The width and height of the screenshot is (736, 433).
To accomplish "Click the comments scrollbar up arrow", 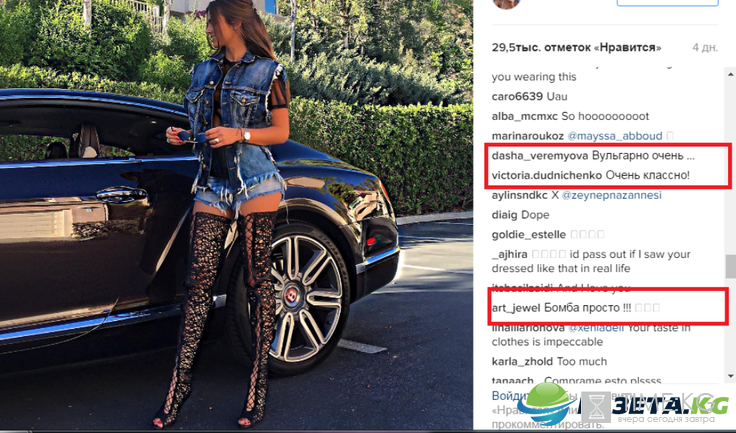I will 730,74.
